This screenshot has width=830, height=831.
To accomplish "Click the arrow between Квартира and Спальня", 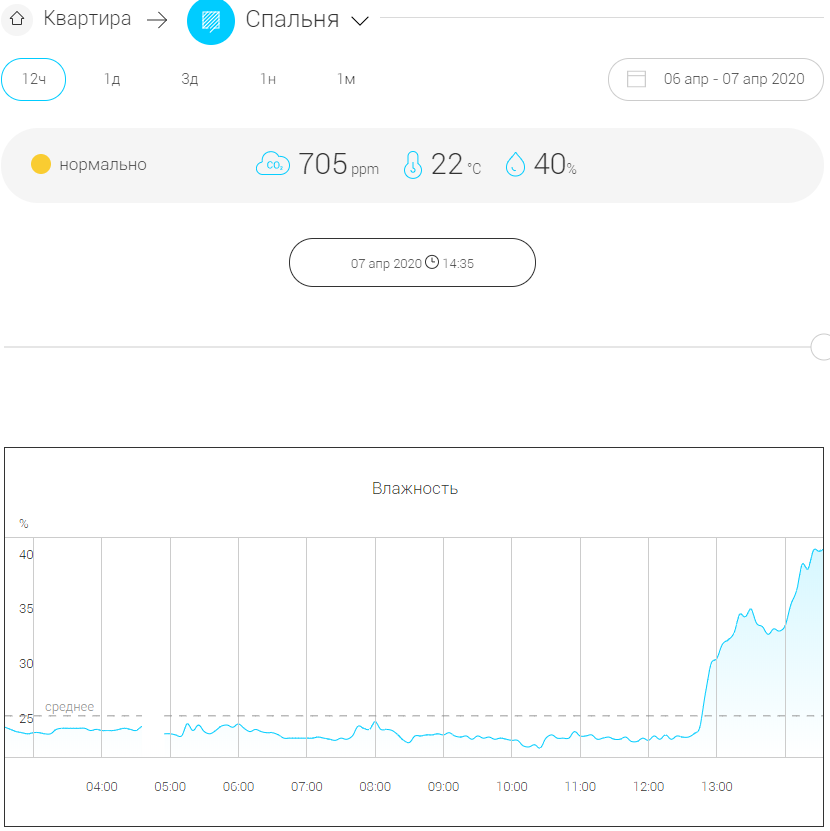I will point(157,20).
